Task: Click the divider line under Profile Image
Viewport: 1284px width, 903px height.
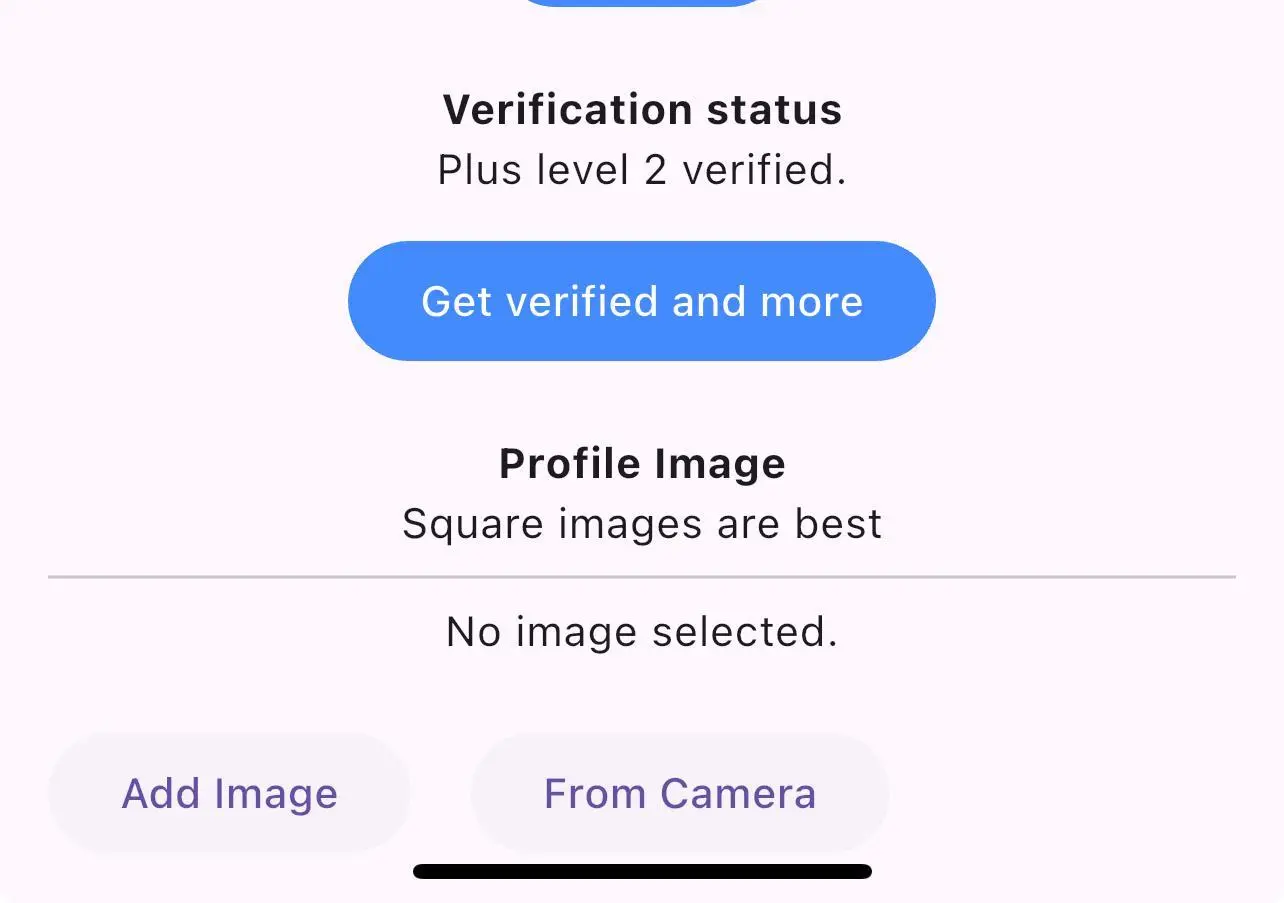Action: click(x=642, y=577)
